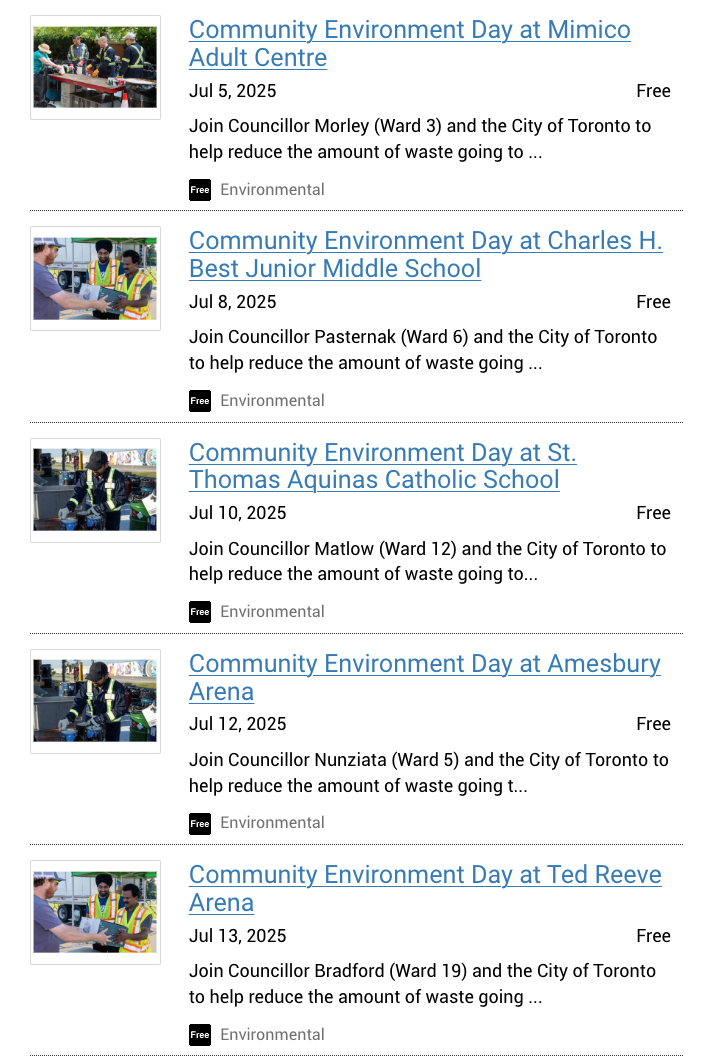
Task: Select Environmental category under Charles H. Best event
Action: pyautogui.click(x=273, y=401)
